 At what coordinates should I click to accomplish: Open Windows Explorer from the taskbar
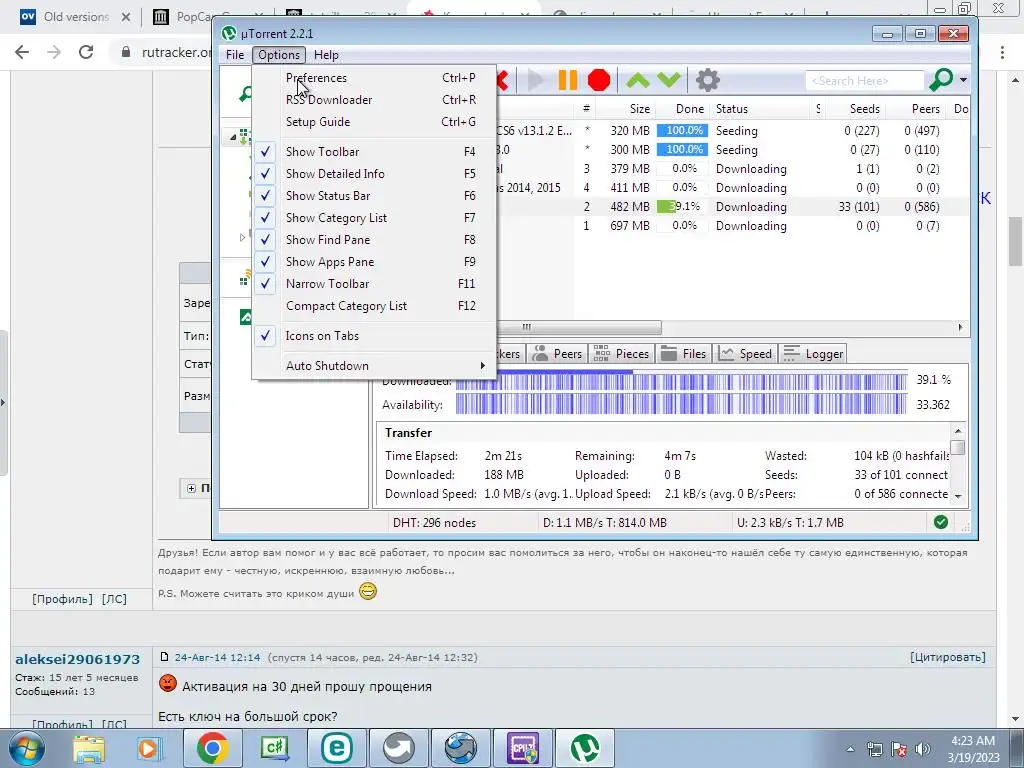(x=89, y=749)
